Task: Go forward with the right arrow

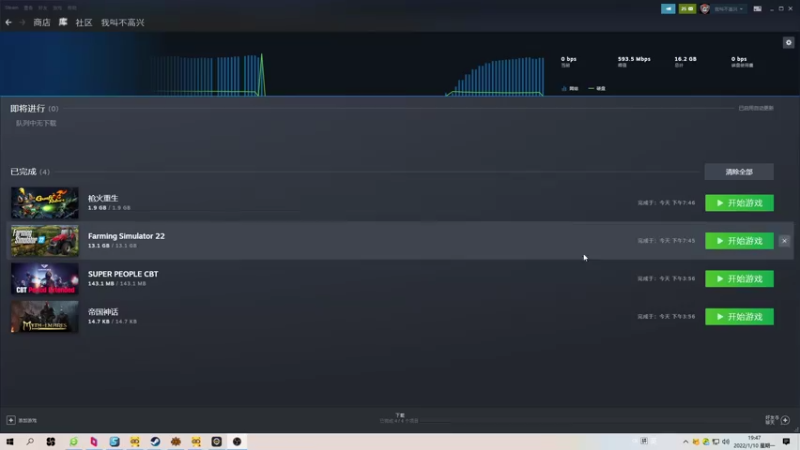Action: tap(22, 22)
